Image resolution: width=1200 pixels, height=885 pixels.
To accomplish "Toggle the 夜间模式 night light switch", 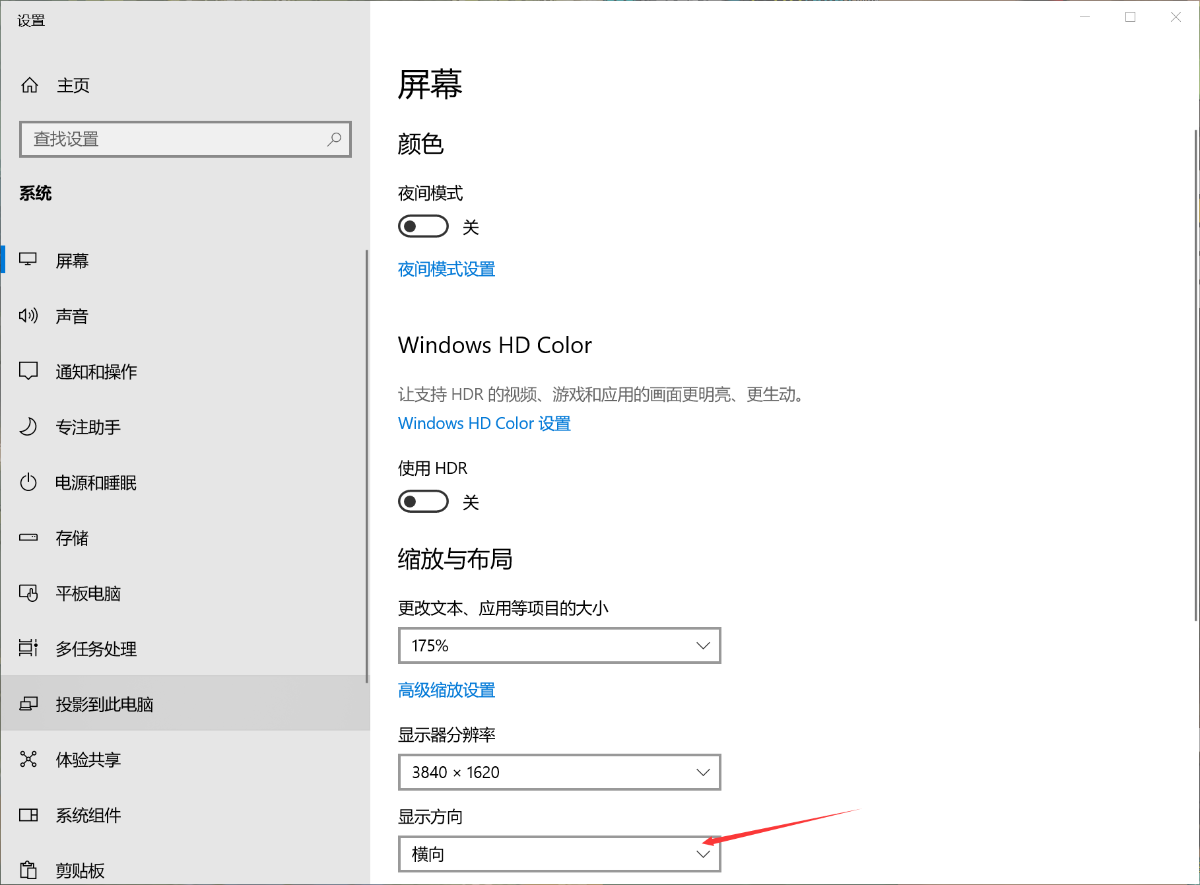I will pos(423,227).
